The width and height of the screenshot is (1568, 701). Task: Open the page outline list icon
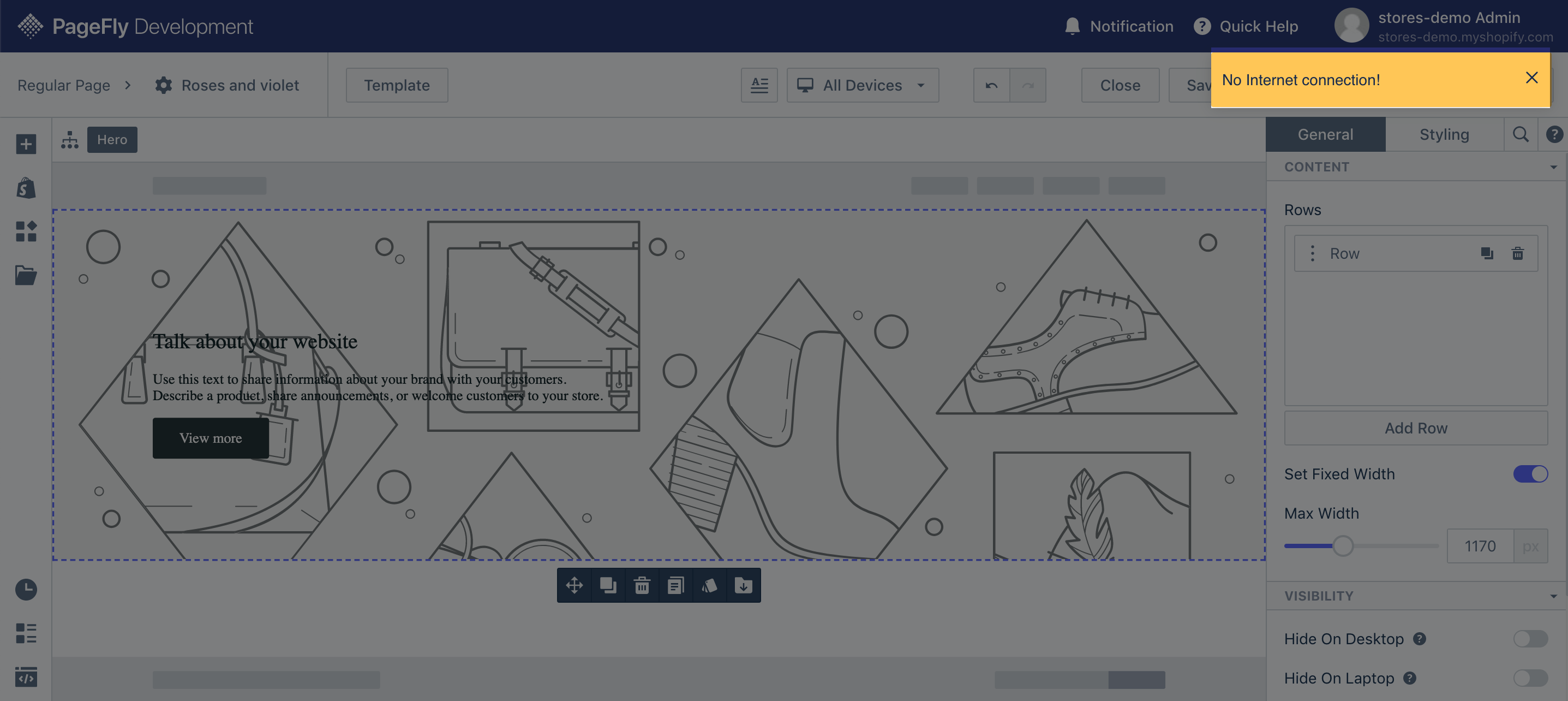click(26, 633)
